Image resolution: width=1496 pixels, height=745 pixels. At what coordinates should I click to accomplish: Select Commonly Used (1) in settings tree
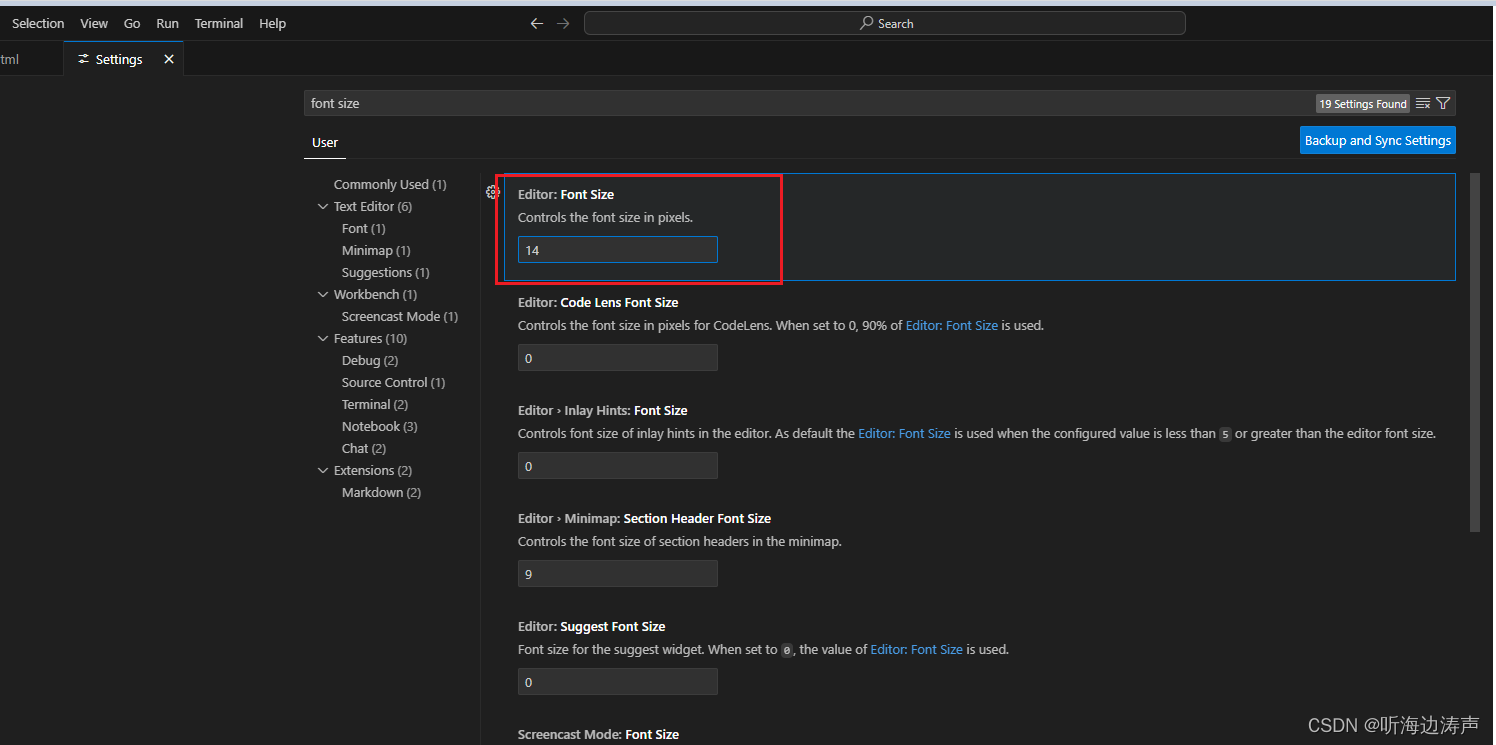click(390, 184)
